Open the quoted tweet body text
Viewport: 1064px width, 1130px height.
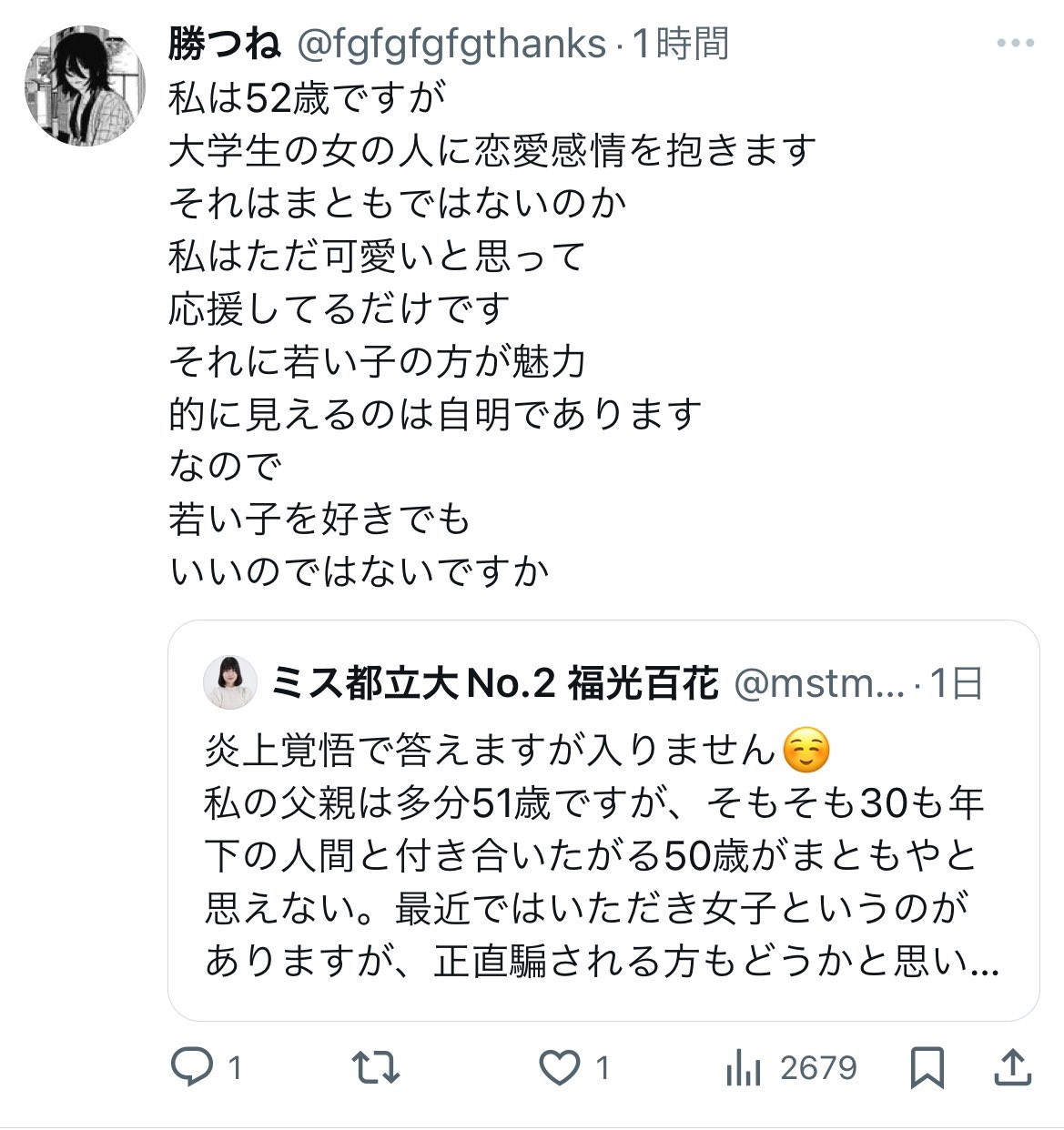(601, 856)
